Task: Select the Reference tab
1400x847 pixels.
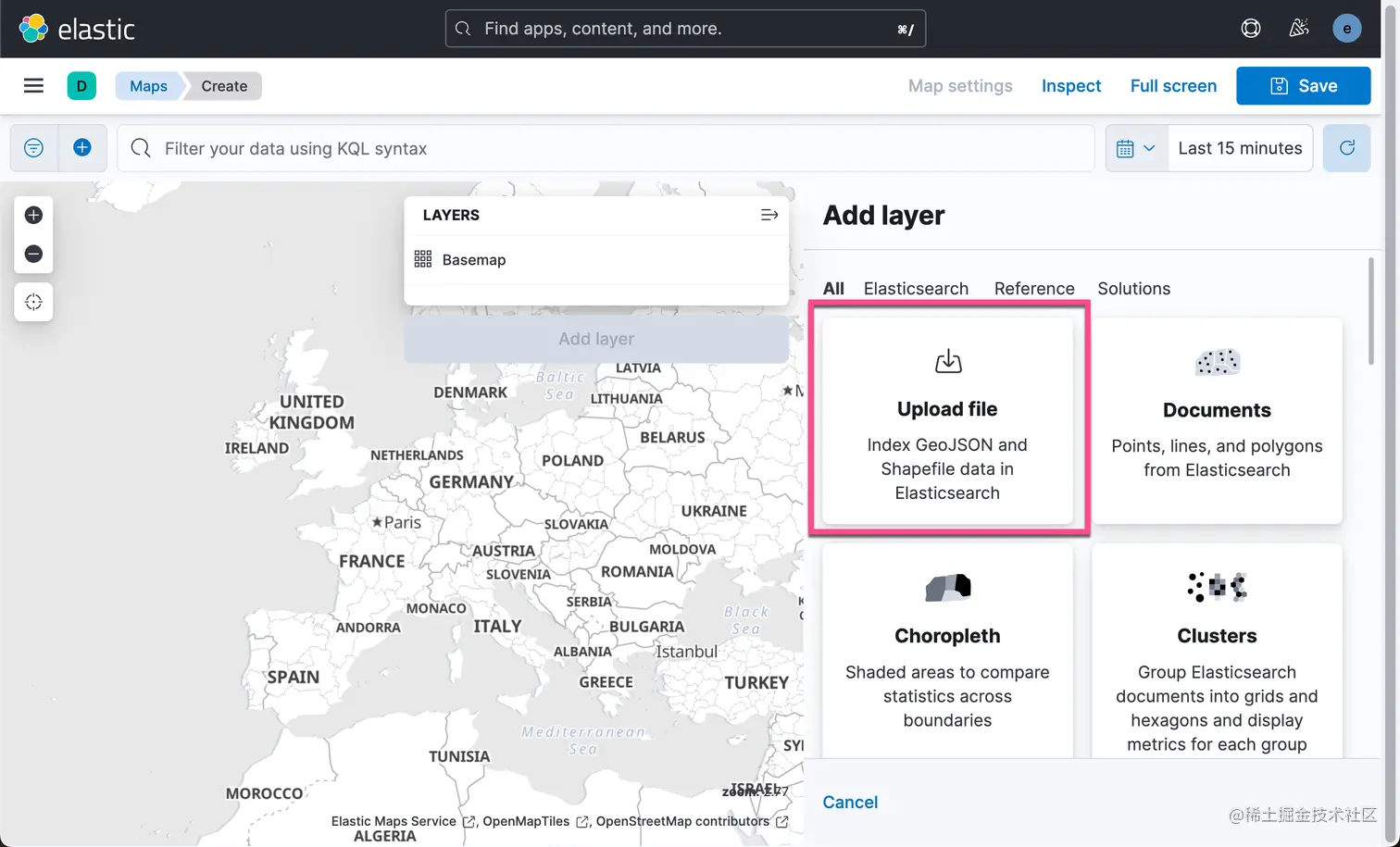Action: click(1034, 289)
